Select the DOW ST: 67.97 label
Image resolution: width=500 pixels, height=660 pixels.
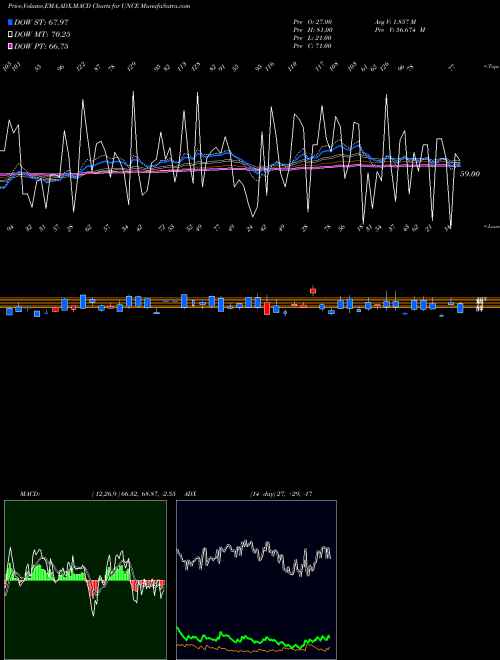[41, 22]
